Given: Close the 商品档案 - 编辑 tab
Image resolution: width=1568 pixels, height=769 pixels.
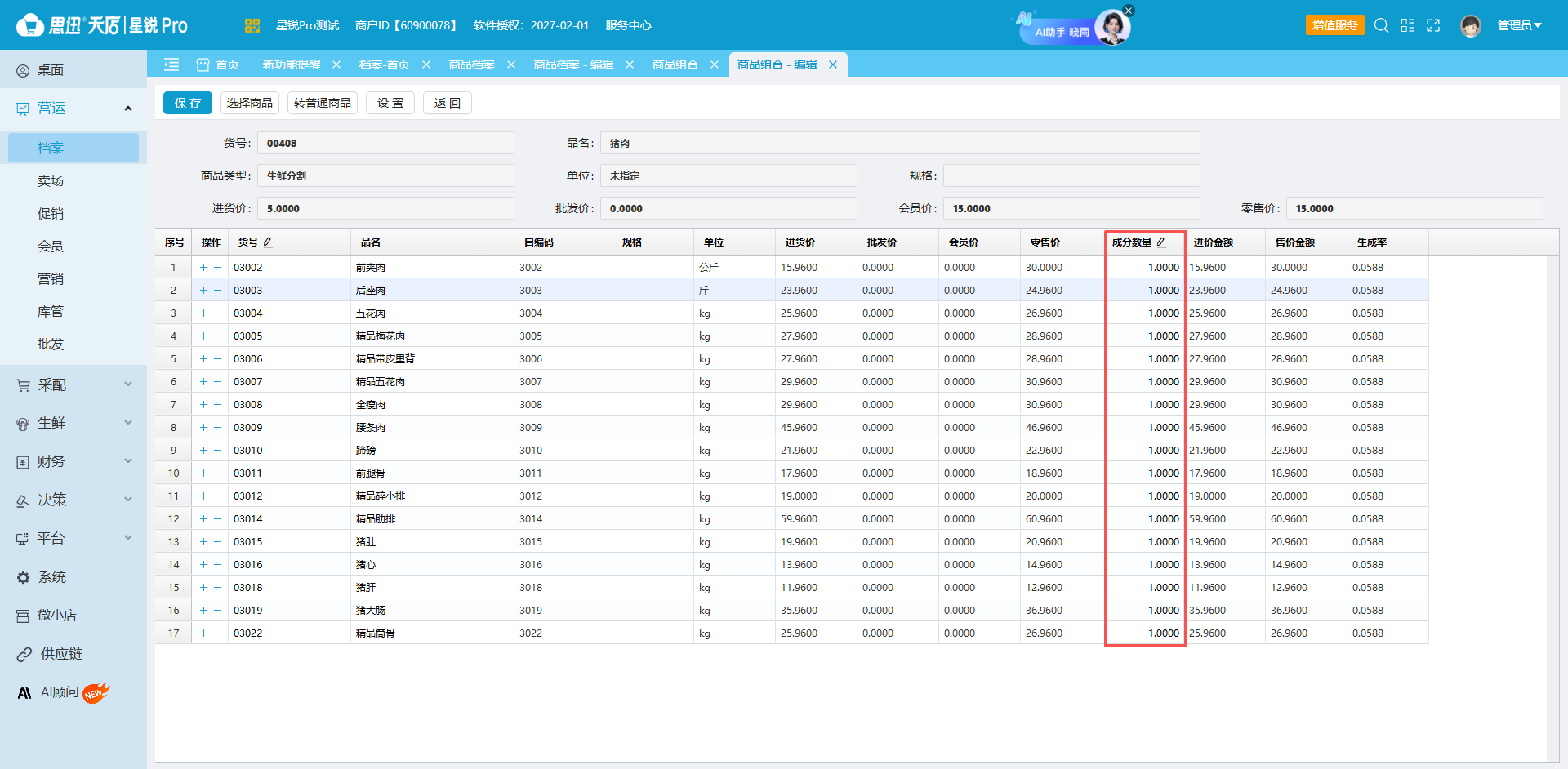Looking at the screenshot, I should coord(630,64).
